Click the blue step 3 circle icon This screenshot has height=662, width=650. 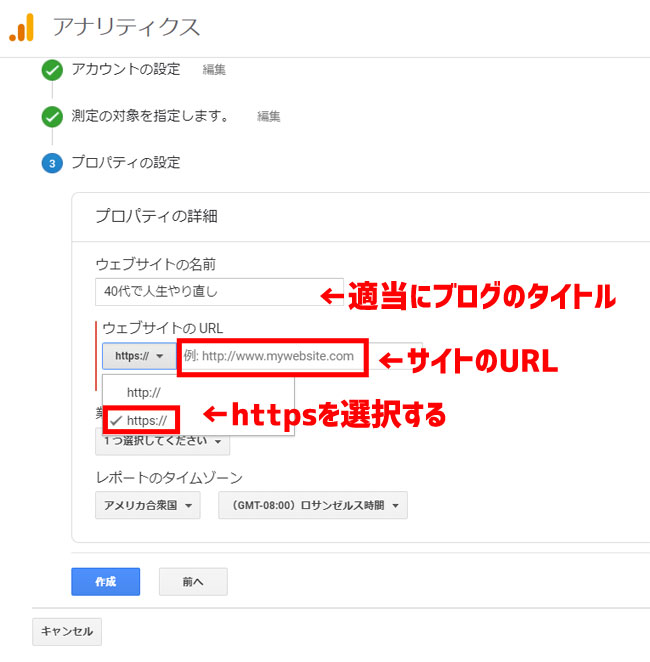point(52,163)
